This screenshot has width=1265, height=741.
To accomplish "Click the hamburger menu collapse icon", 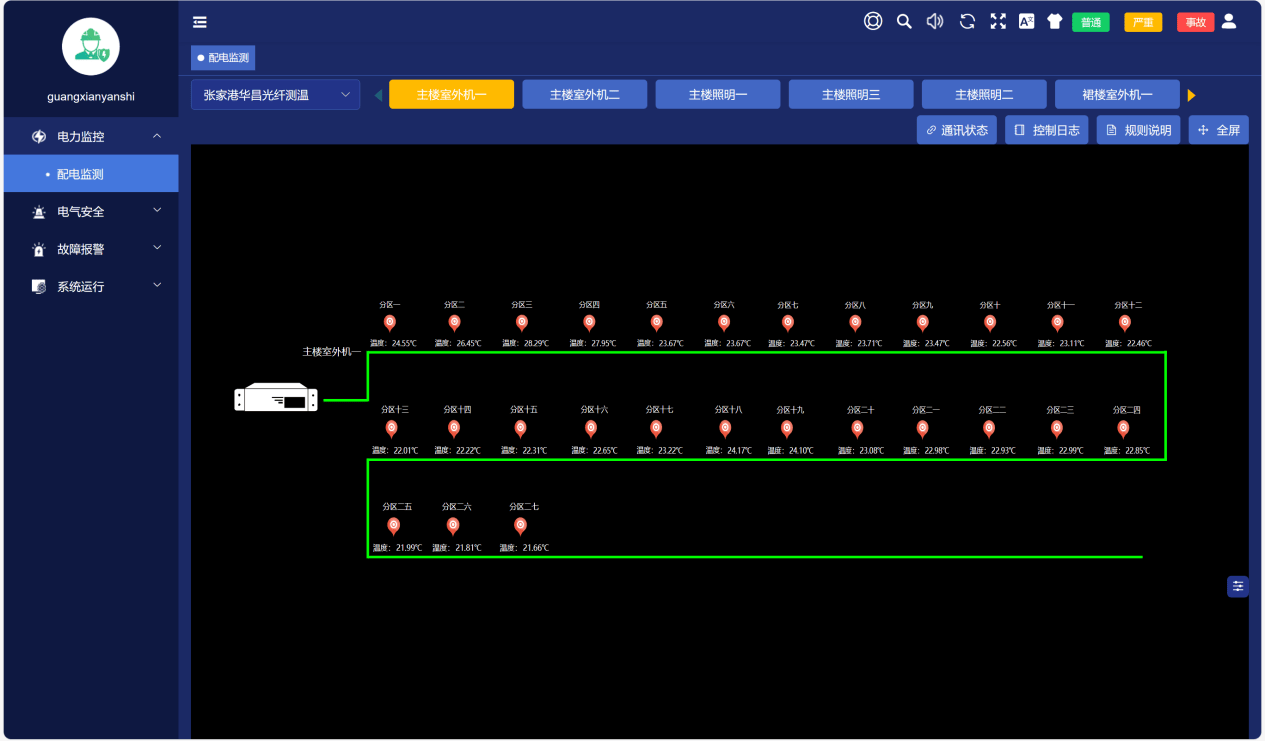I will (x=200, y=22).
